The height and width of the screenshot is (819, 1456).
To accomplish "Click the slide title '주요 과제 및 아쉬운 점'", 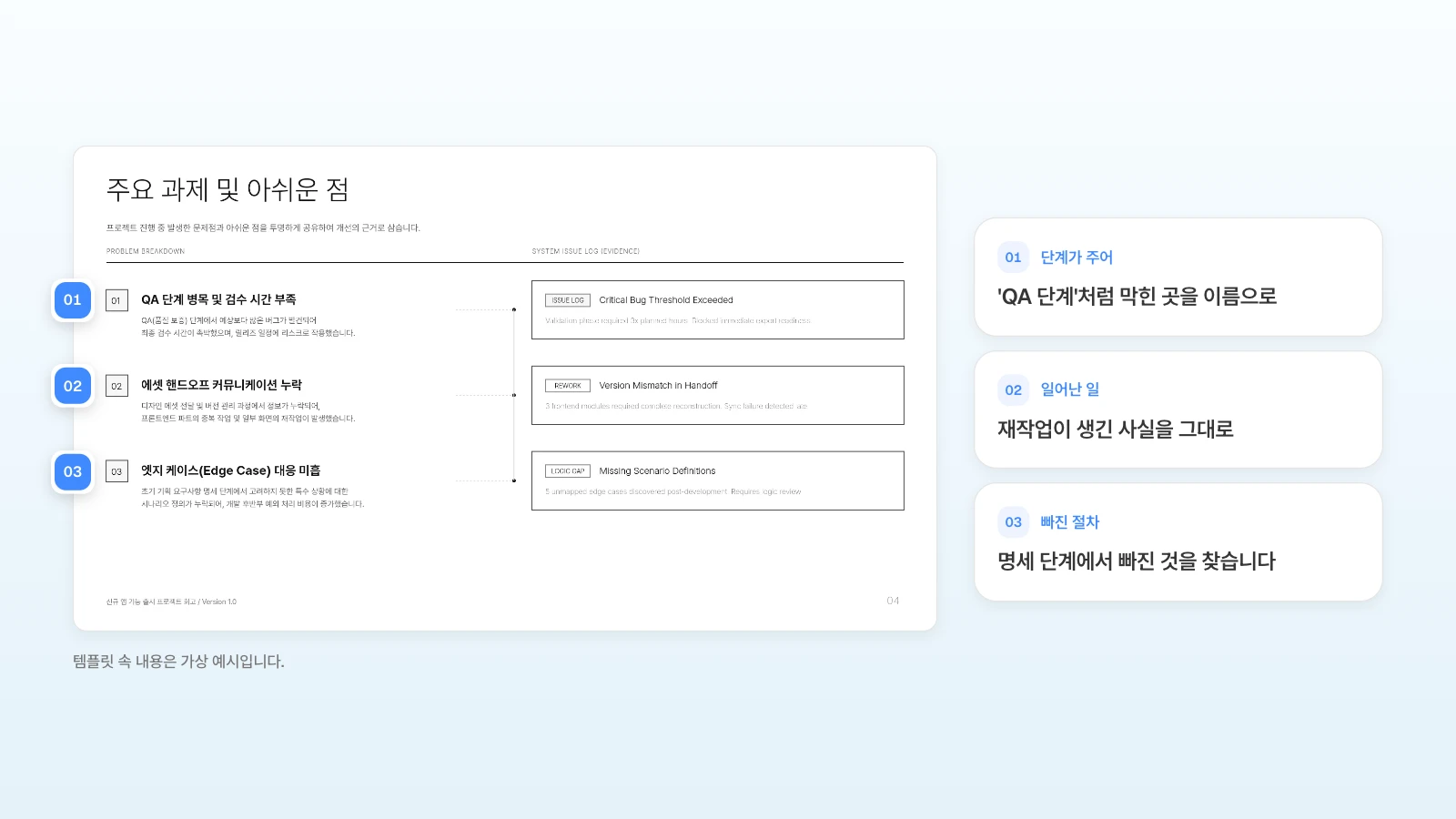I will pos(227,189).
